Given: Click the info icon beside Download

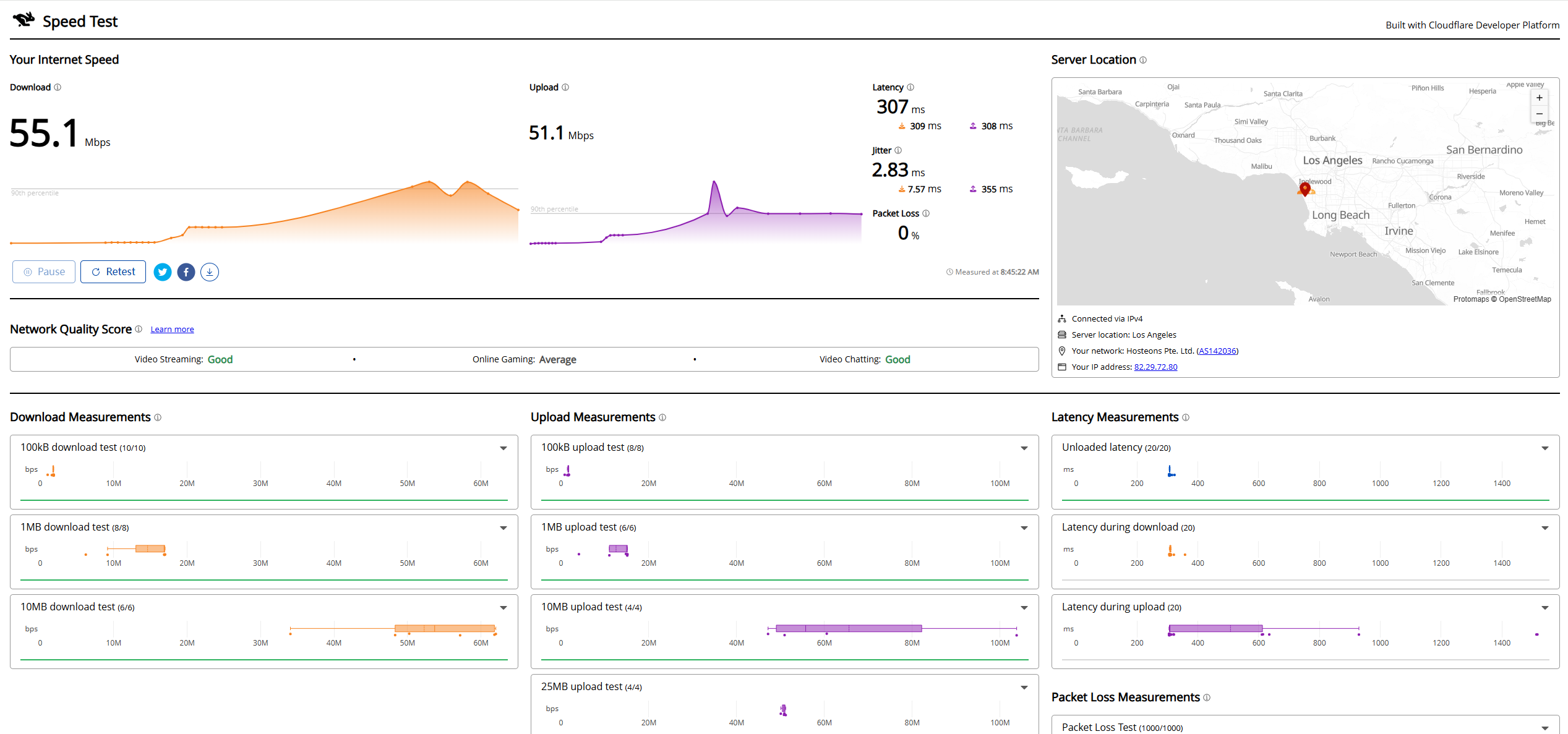Looking at the screenshot, I should pos(58,87).
